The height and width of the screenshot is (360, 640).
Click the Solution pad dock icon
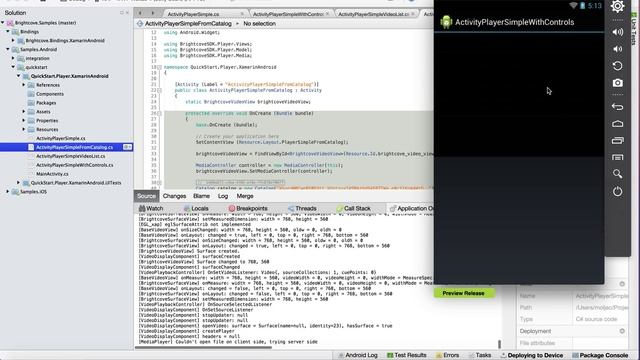122,13
